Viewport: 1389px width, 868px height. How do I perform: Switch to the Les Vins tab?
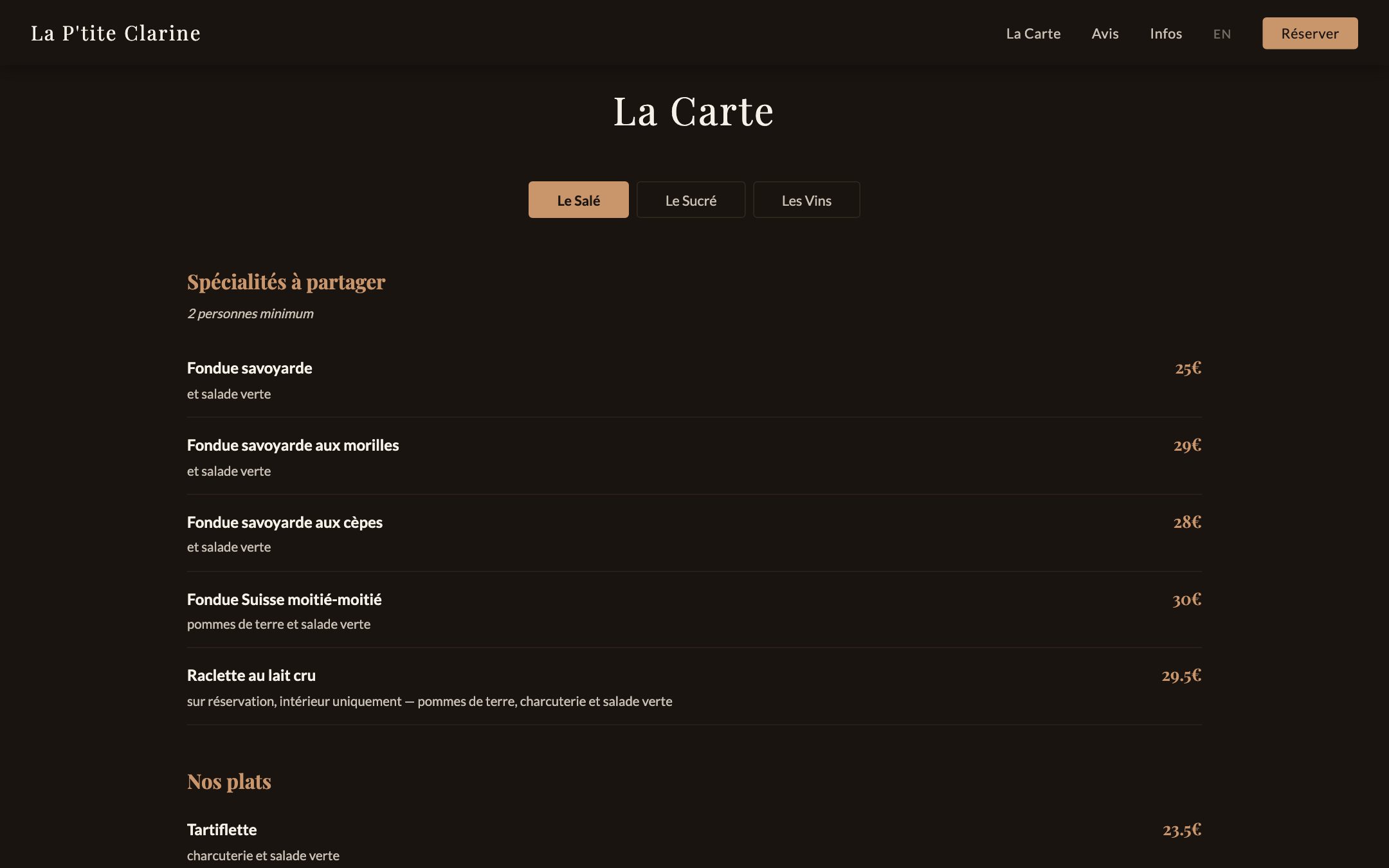pos(806,200)
